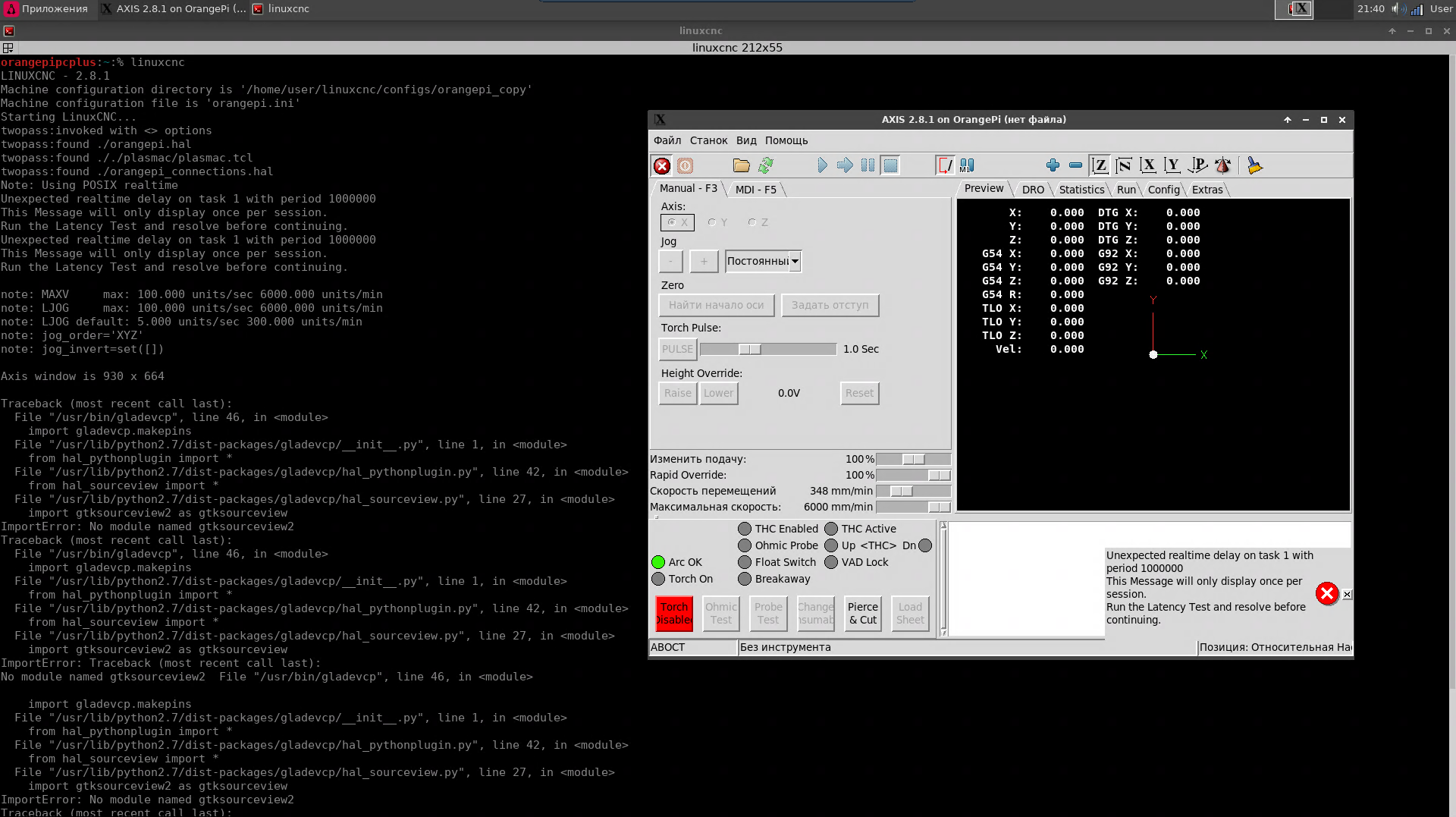Switch to the Config tab
The height and width of the screenshot is (817, 1456).
1163,190
